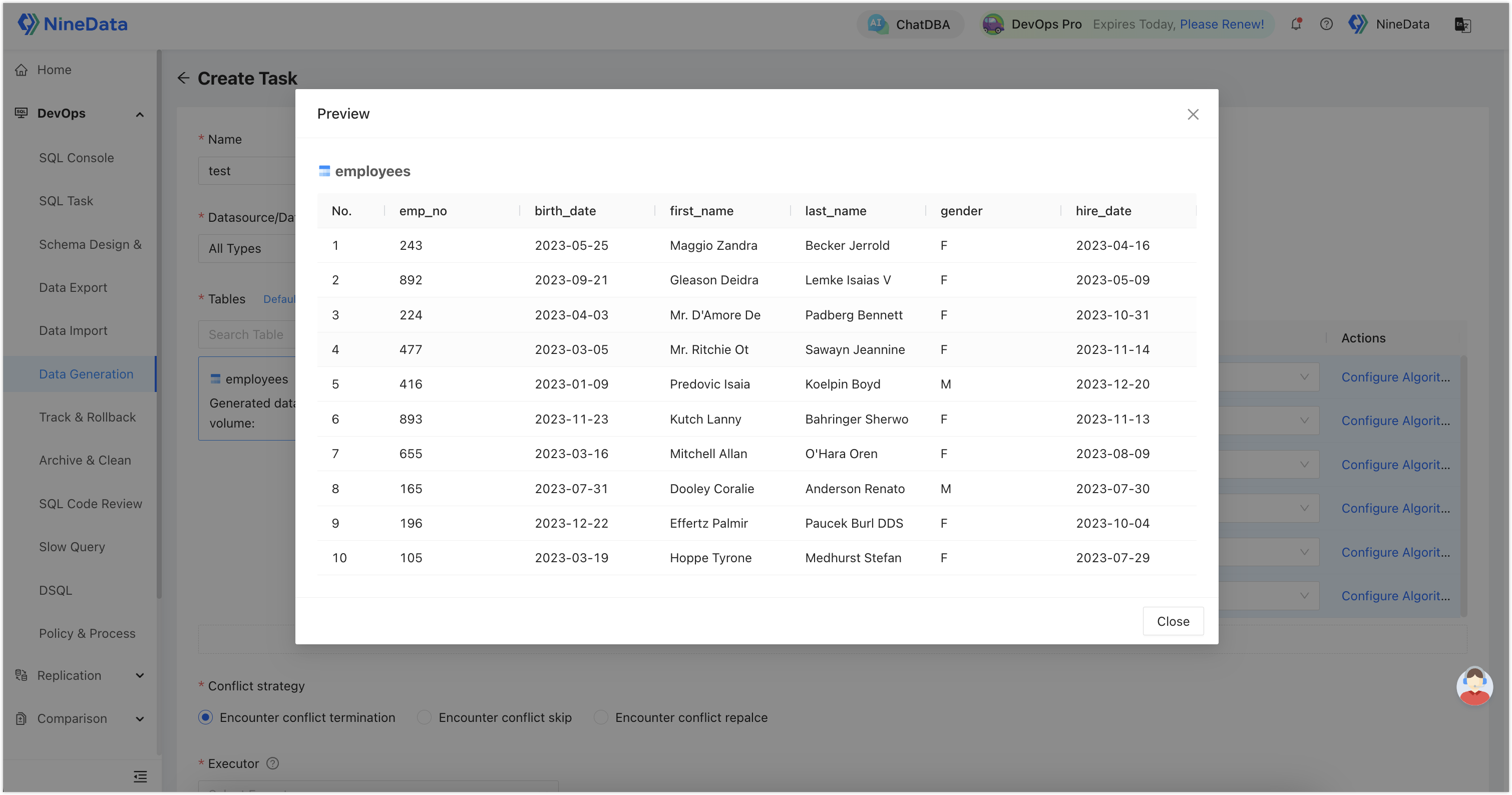Screen dimensions: 1512x795
Task: Expand the Replication menu section
Action: point(140,676)
